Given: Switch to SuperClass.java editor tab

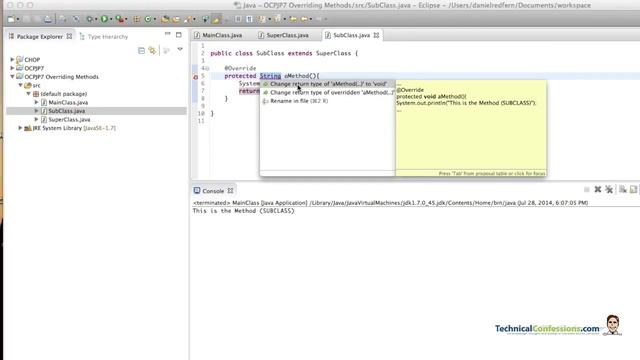Looking at the screenshot, I should [x=283, y=36].
